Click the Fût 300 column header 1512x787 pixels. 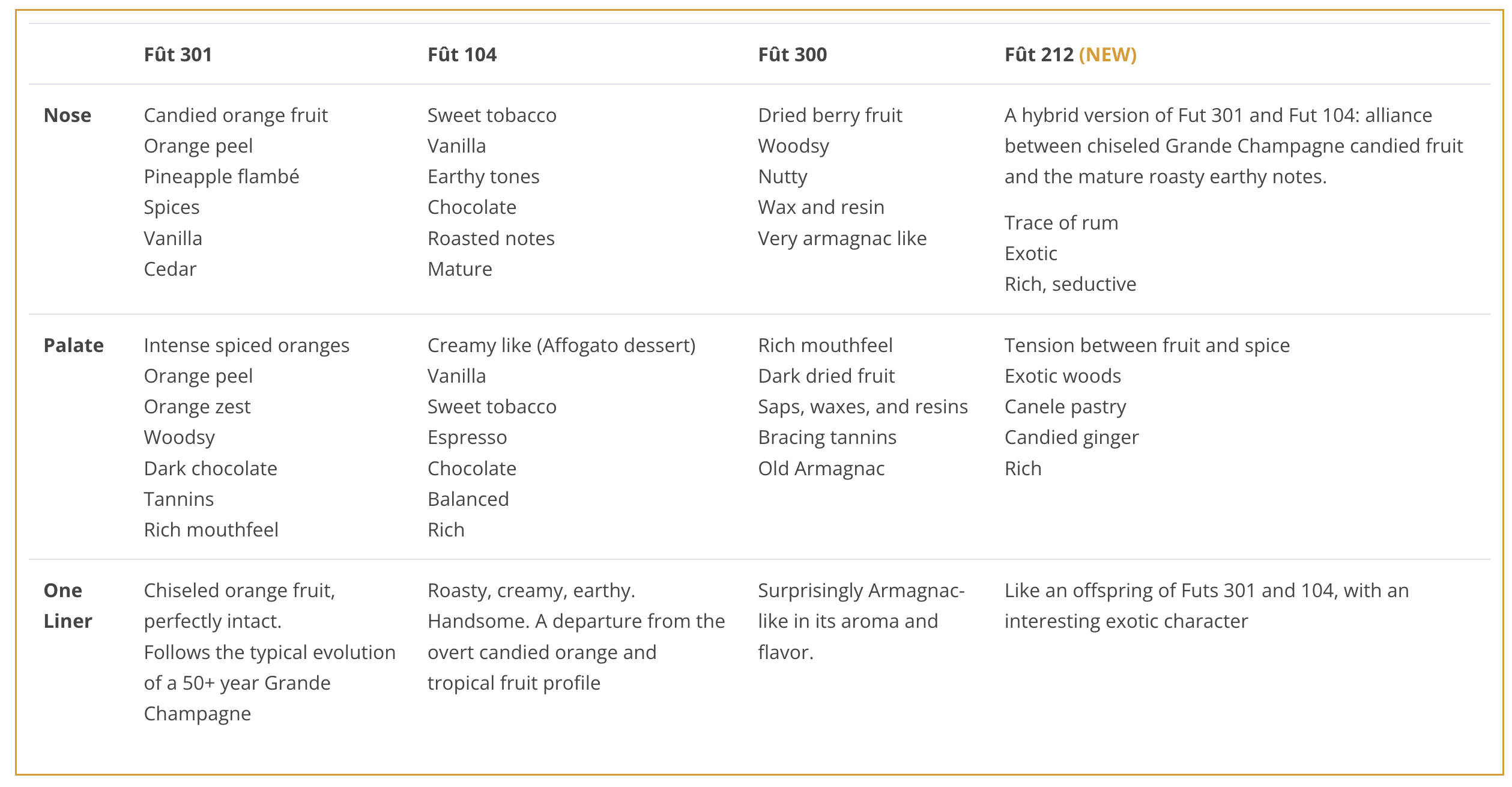(792, 55)
